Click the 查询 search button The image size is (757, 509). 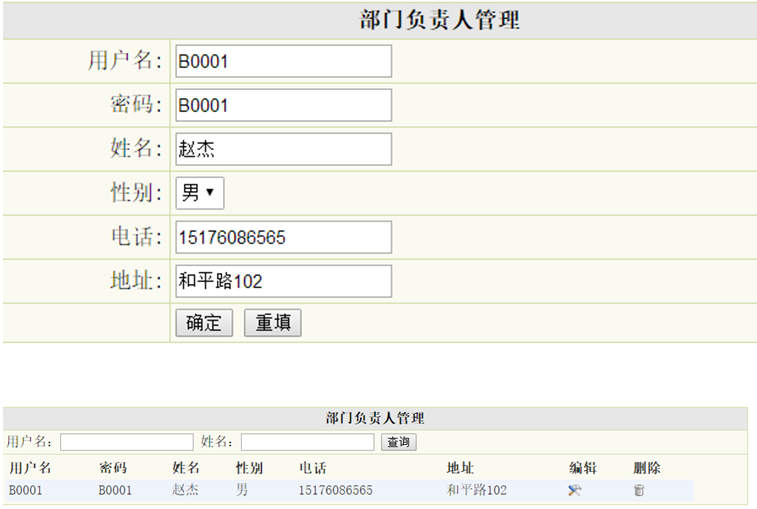point(398,442)
